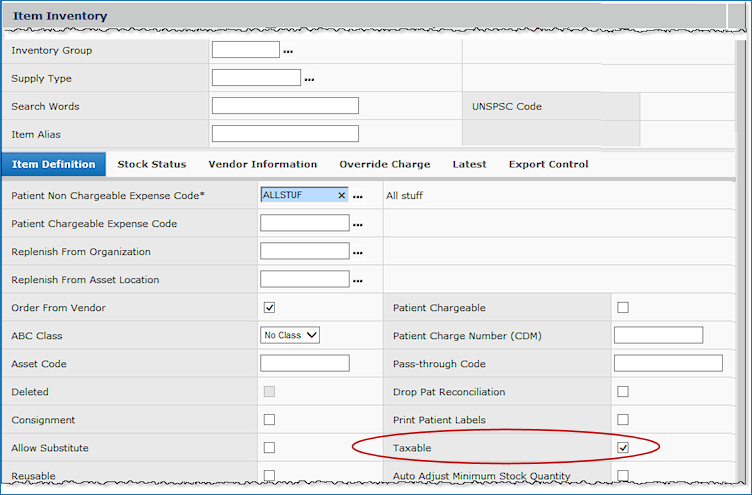This screenshot has width=752, height=495.
Task: Open lookup for Patient Chargeable Expense Code
Action: click(357, 225)
